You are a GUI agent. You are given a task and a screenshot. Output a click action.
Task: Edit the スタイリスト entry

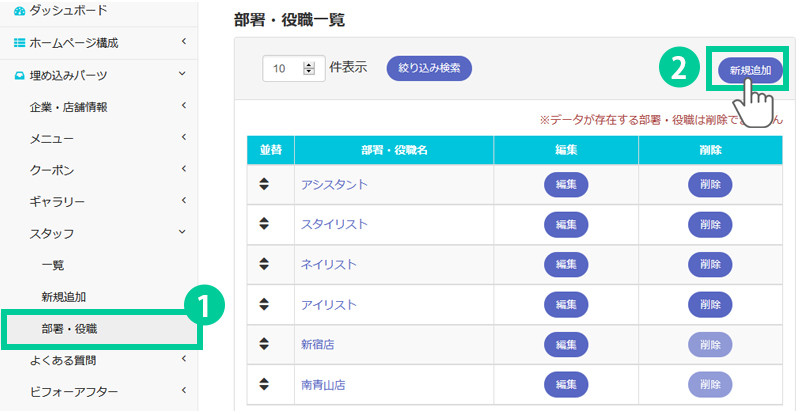click(566, 224)
